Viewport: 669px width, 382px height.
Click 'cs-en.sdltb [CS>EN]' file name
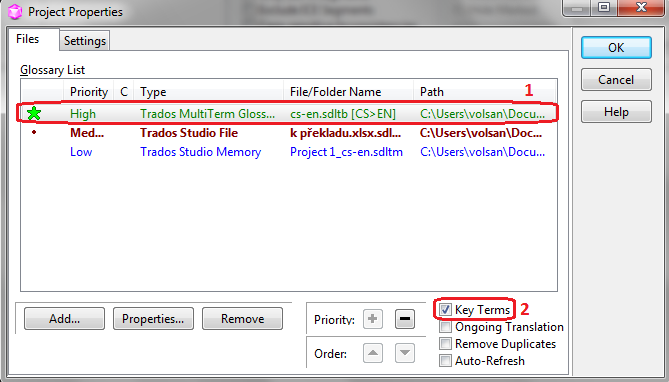343,114
